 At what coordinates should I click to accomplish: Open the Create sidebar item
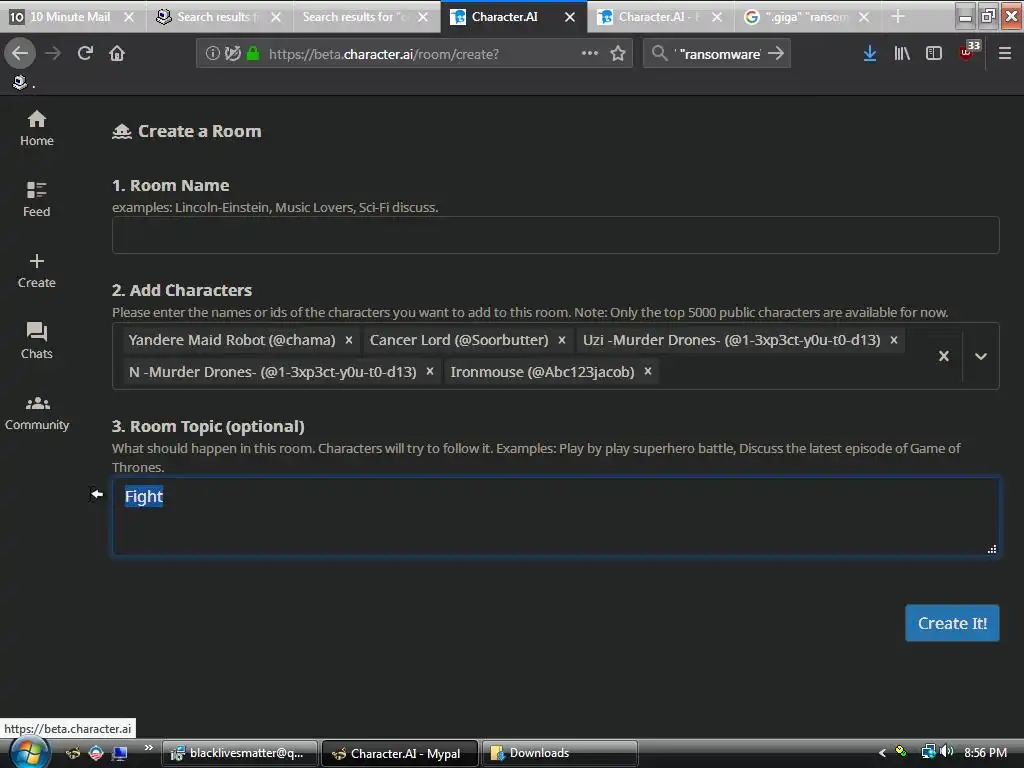(37, 270)
